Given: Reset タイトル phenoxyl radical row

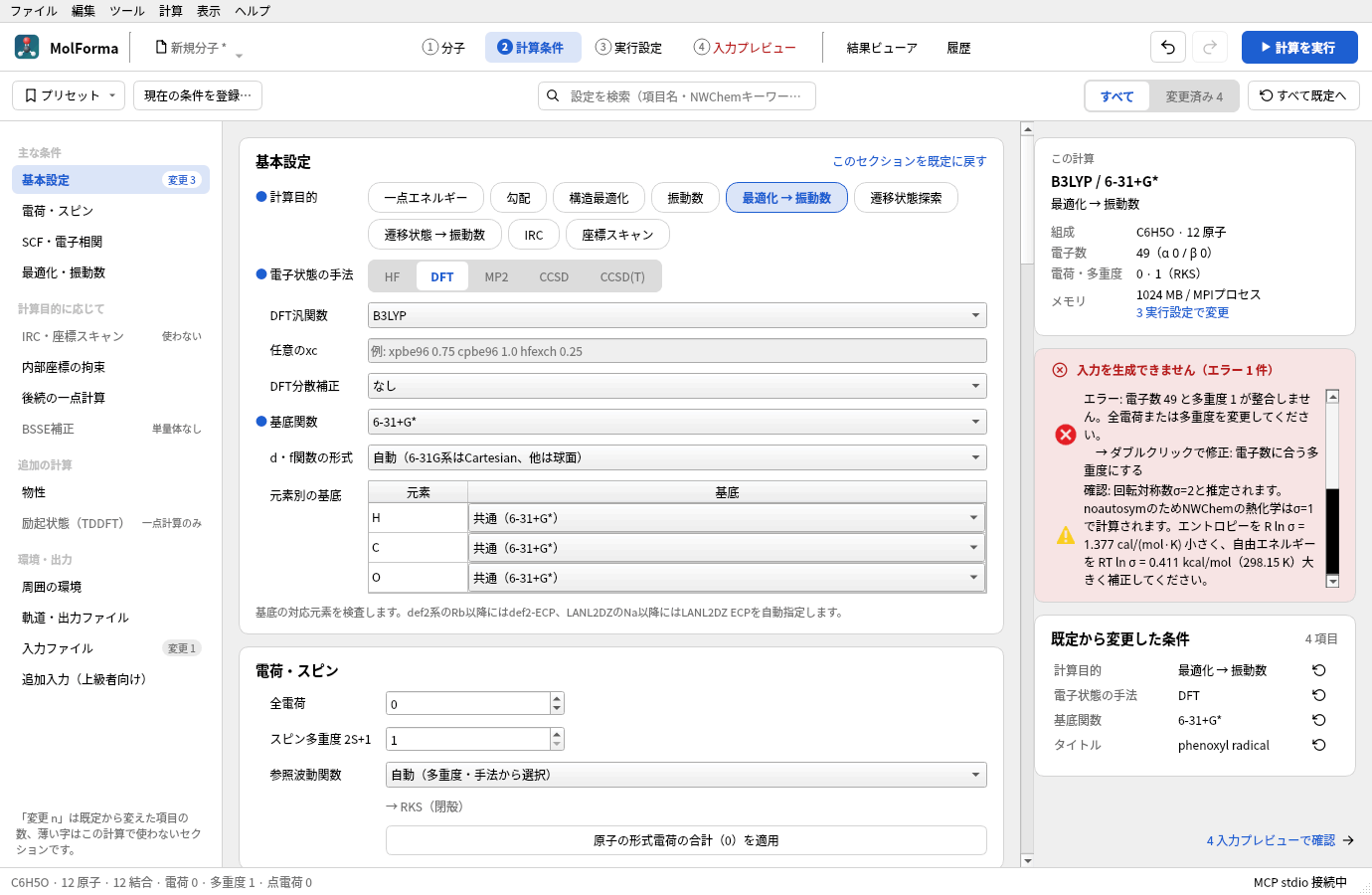Looking at the screenshot, I should coord(1319,745).
